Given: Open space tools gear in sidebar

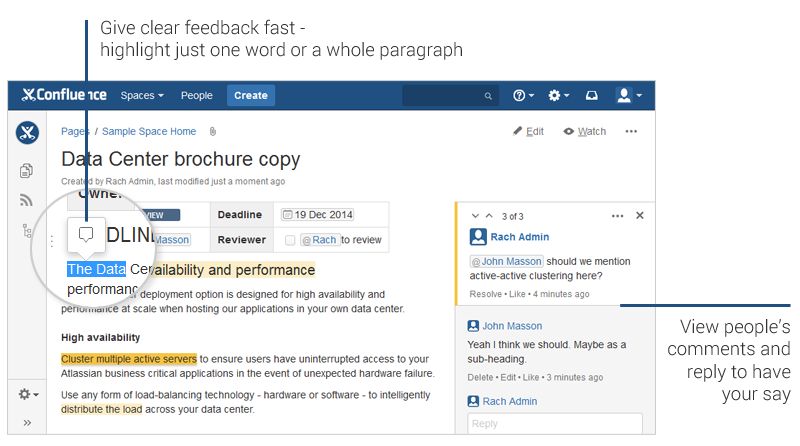Looking at the screenshot, I should pyautogui.click(x=28, y=394).
